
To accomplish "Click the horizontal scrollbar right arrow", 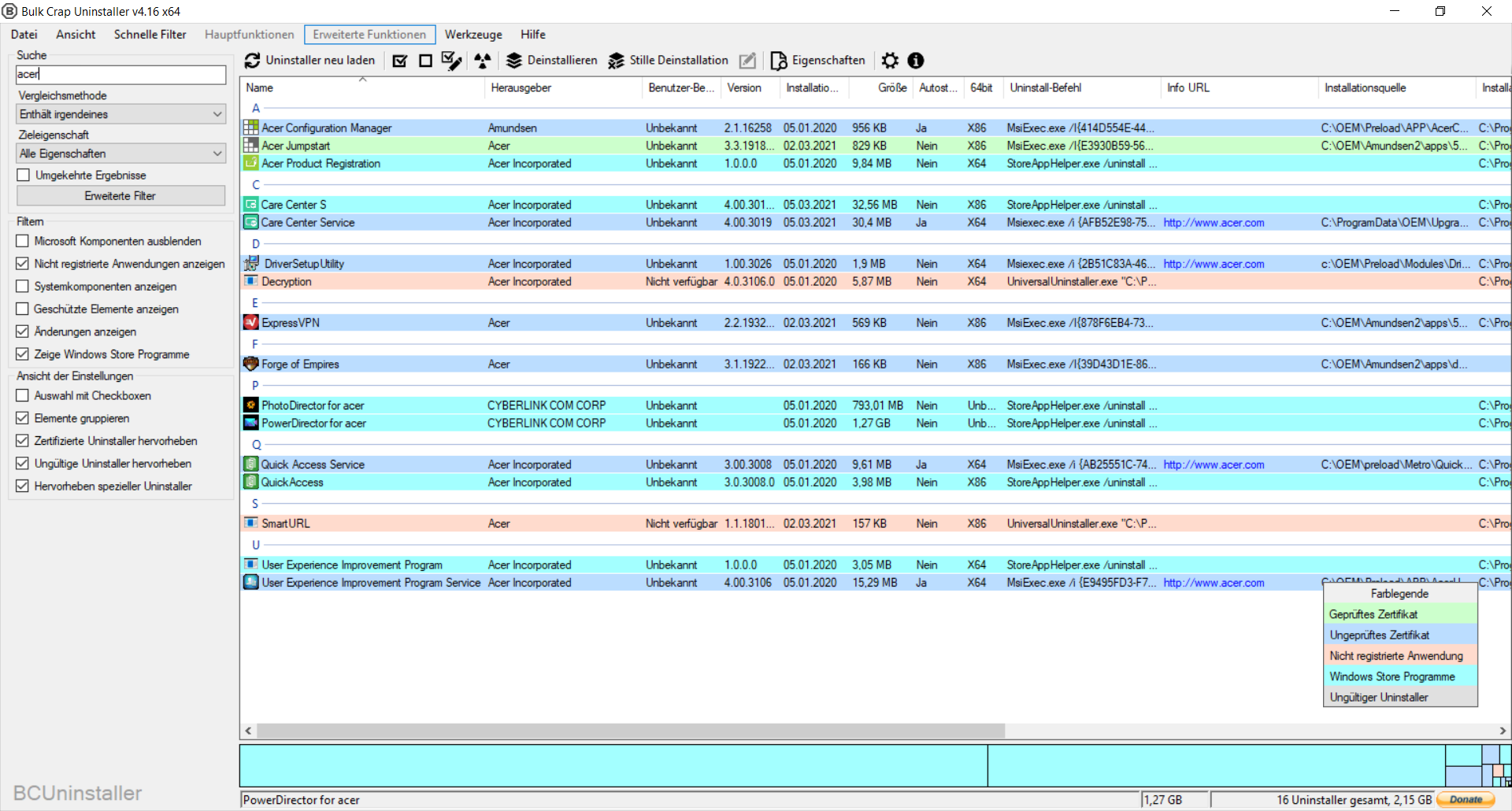I will tap(1503, 731).
